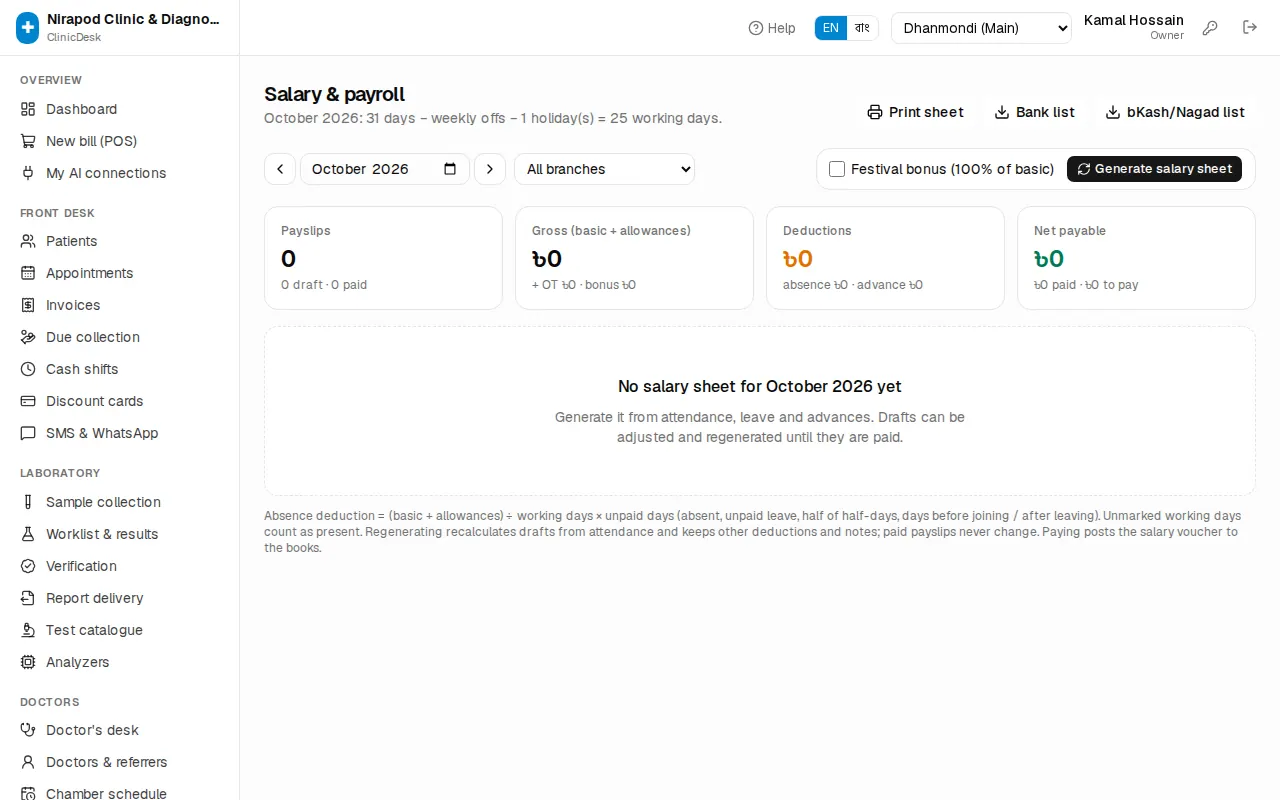Click the October 2026 month input field
Screen dimensions: 1280x800
[385, 169]
